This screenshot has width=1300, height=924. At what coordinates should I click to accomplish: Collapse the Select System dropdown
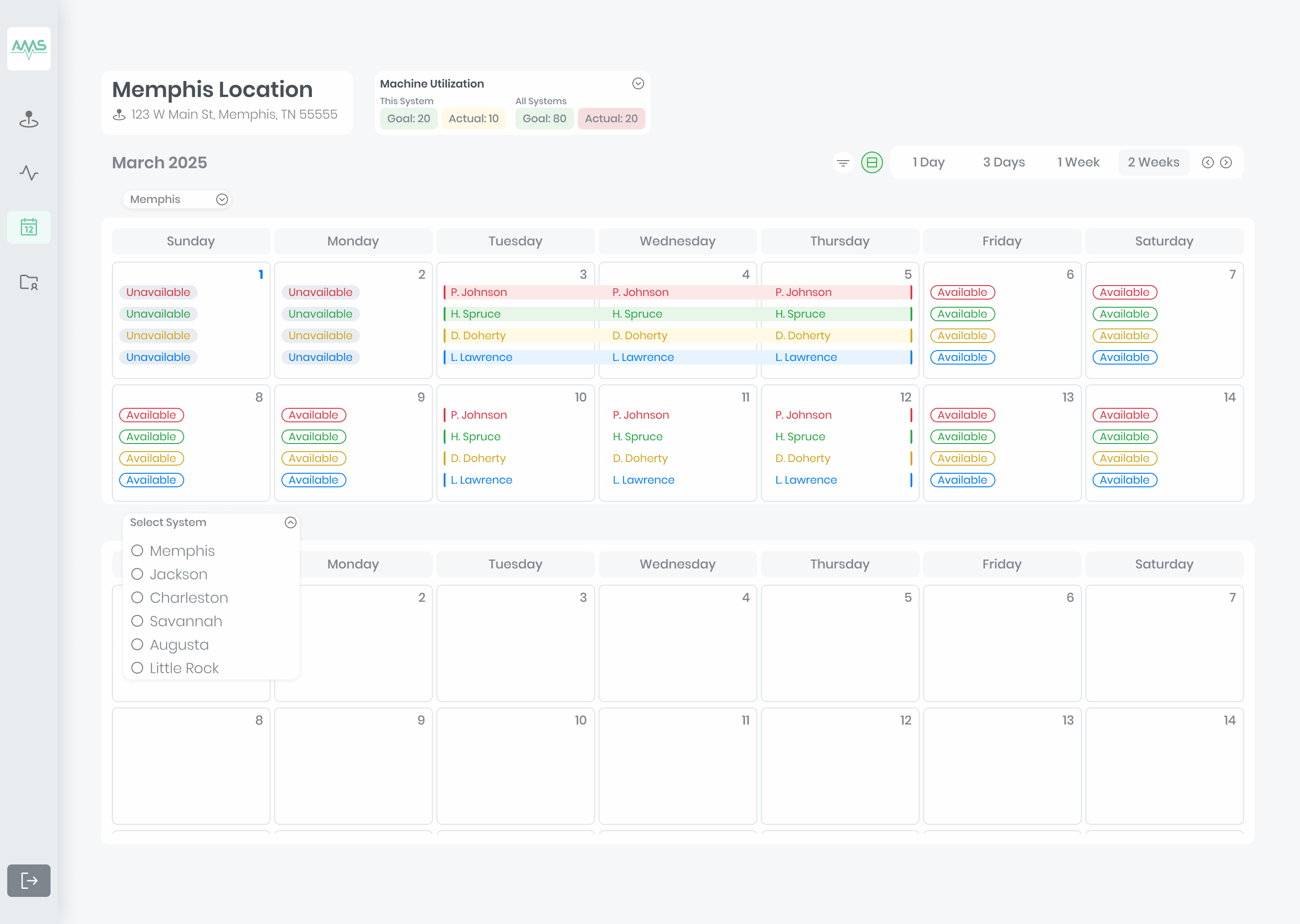click(290, 522)
